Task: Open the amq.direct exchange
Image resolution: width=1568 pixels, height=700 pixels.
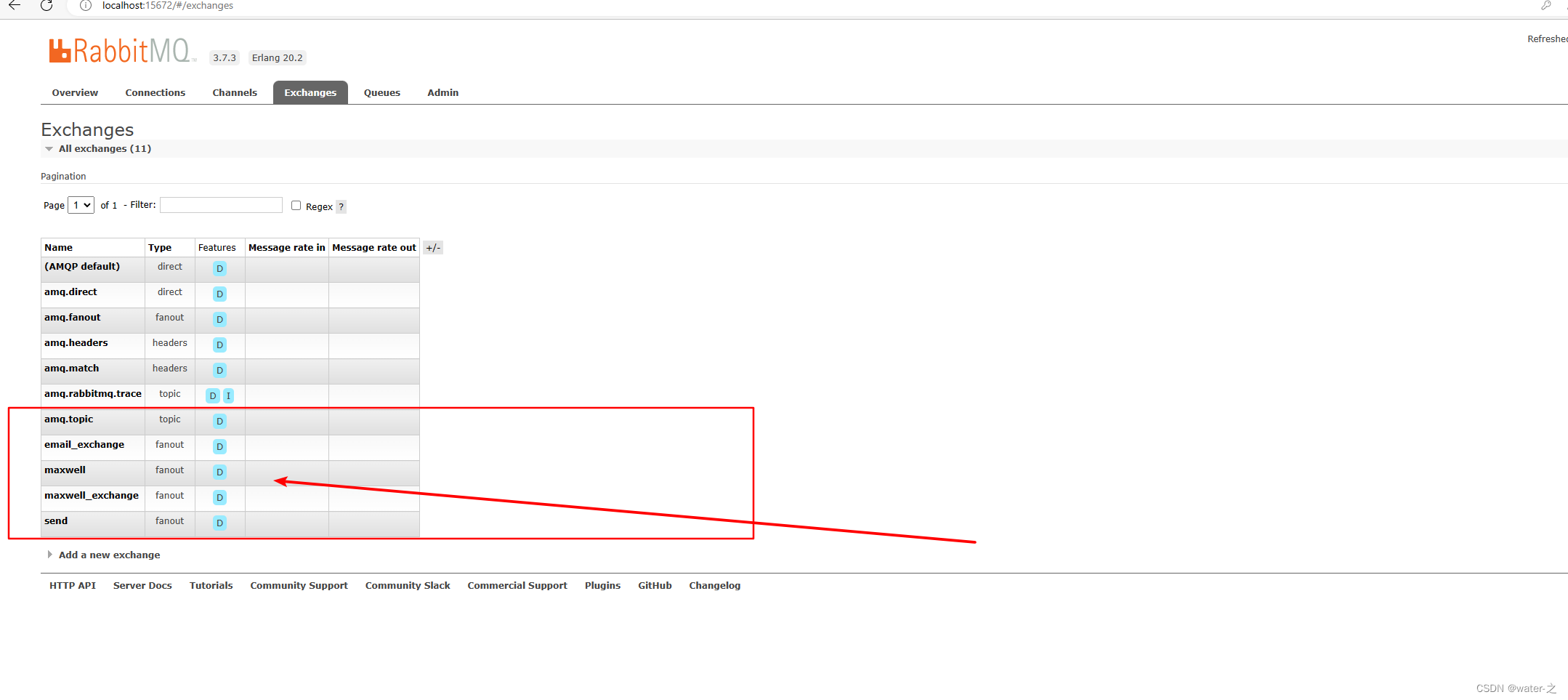Action: click(70, 292)
